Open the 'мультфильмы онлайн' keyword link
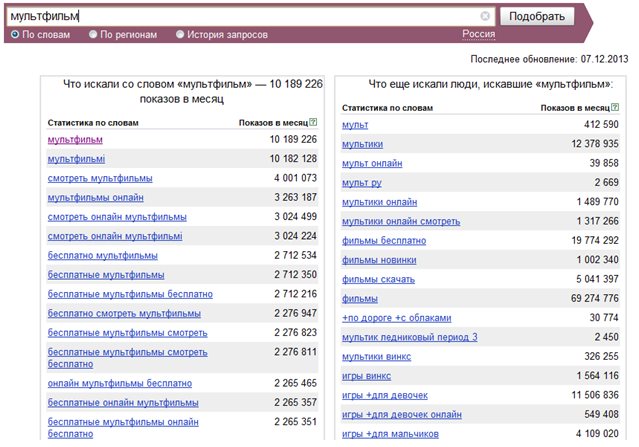This screenshot has height=447, width=639. coord(95,198)
